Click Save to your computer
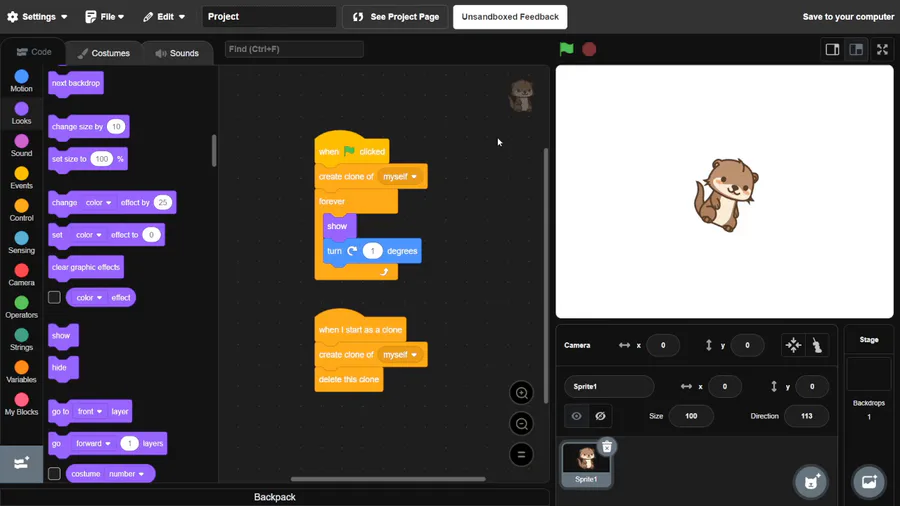The height and width of the screenshot is (506, 900). coord(848,17)
